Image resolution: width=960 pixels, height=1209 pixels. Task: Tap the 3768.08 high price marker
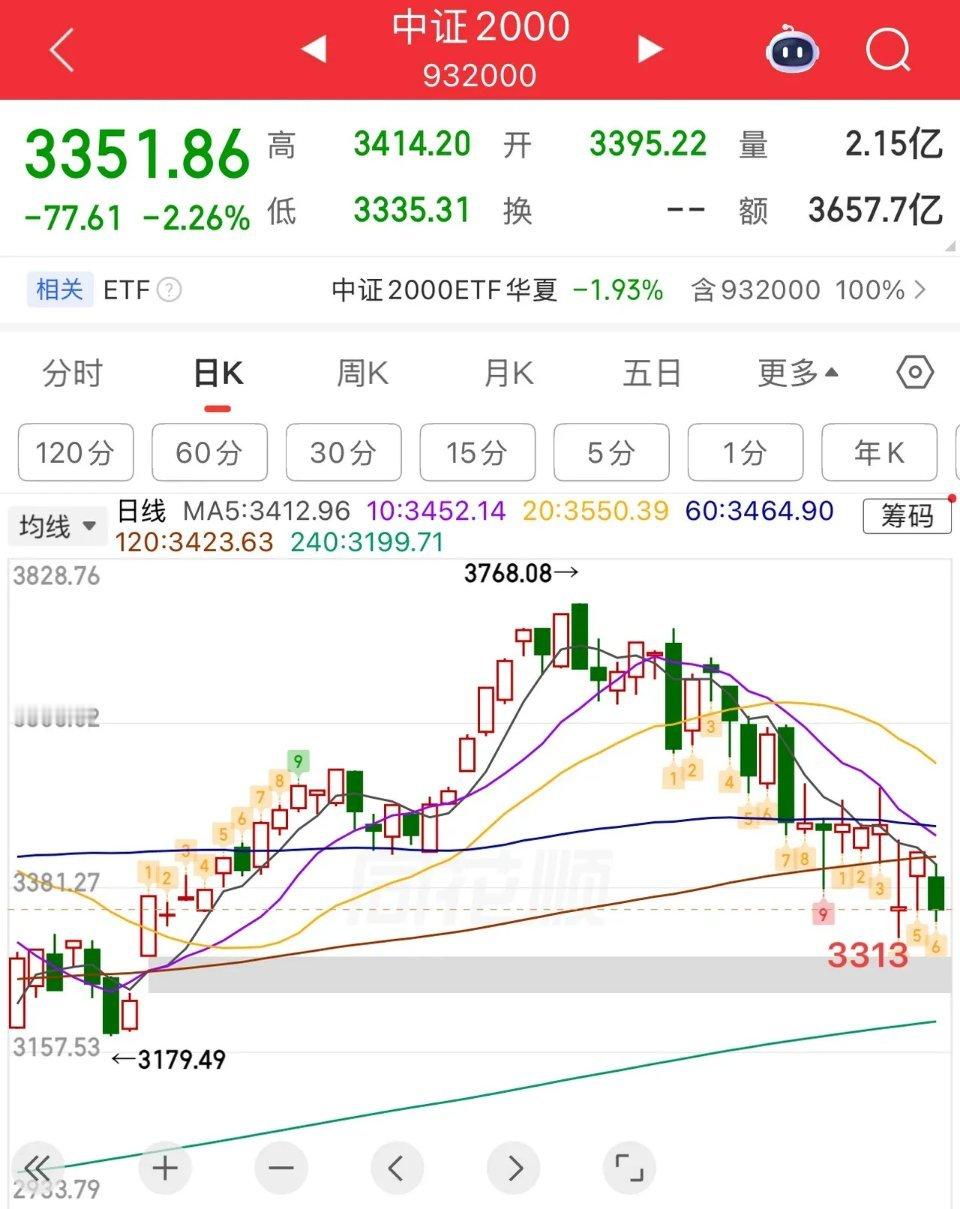[522, 574]
